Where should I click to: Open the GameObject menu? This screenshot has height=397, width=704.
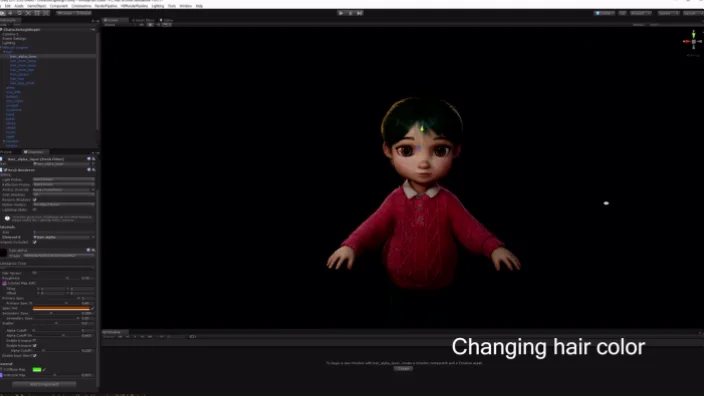click(36, 6)
